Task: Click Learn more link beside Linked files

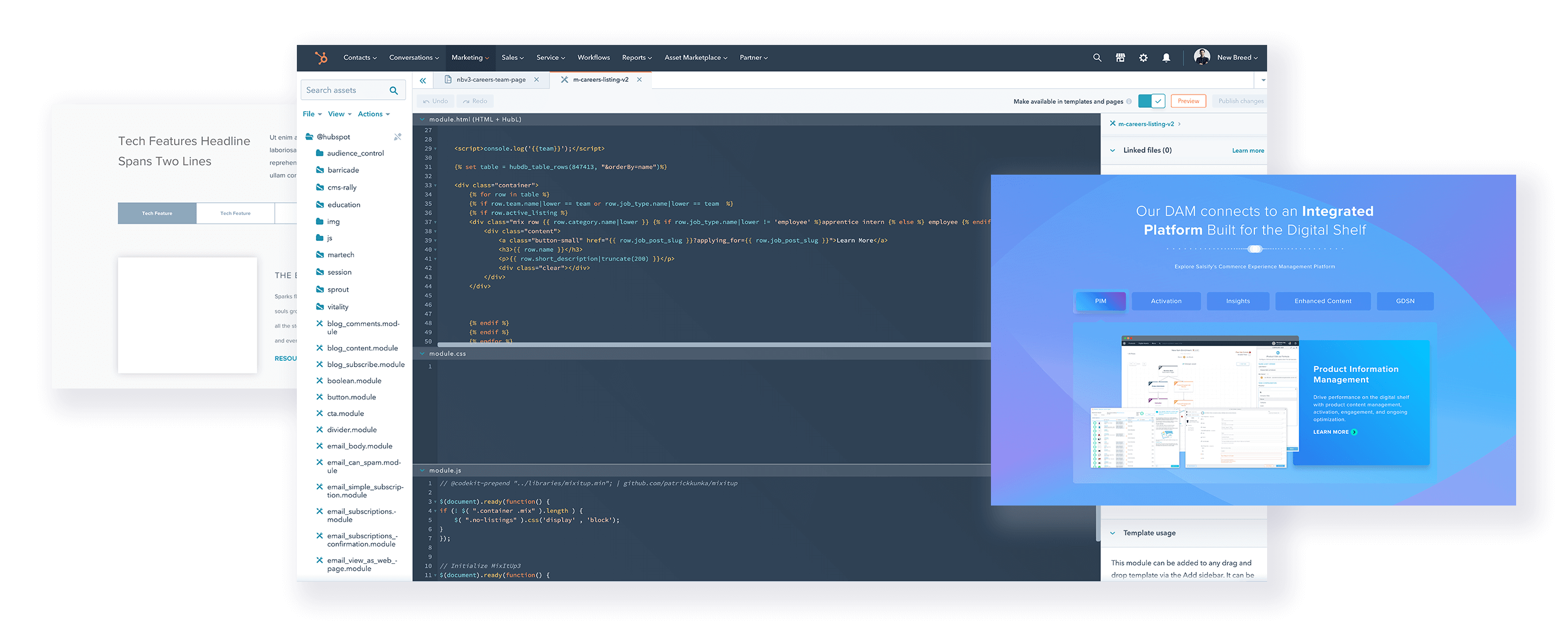Action: coord(1248,151)
